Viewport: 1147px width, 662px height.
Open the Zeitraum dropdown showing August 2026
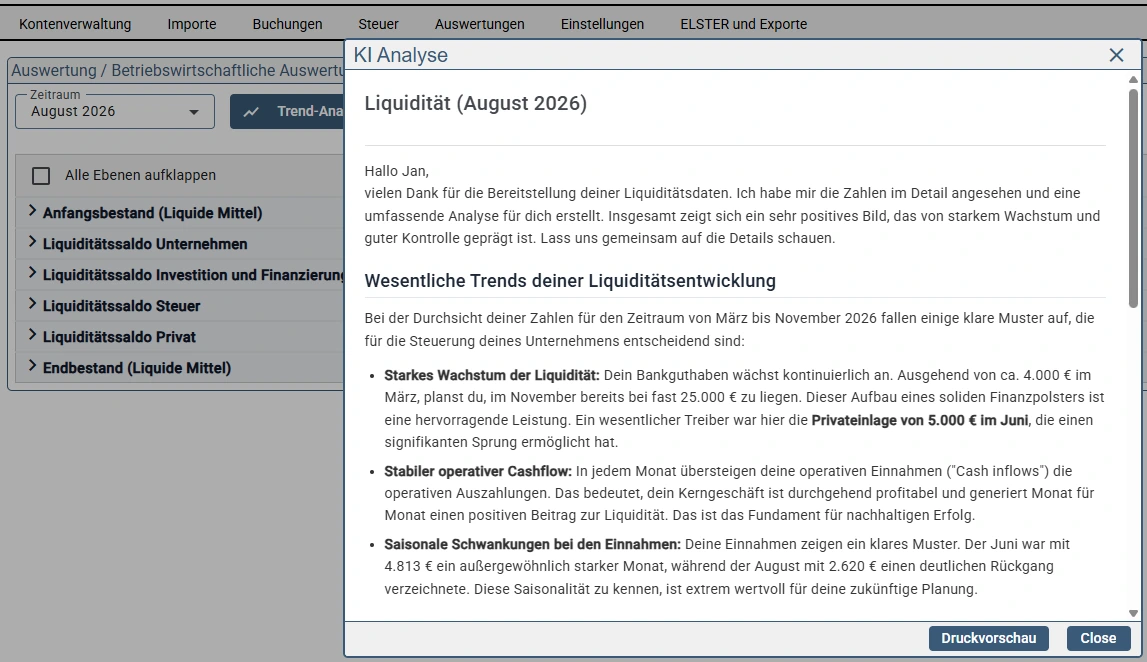(x=115, y=112)
